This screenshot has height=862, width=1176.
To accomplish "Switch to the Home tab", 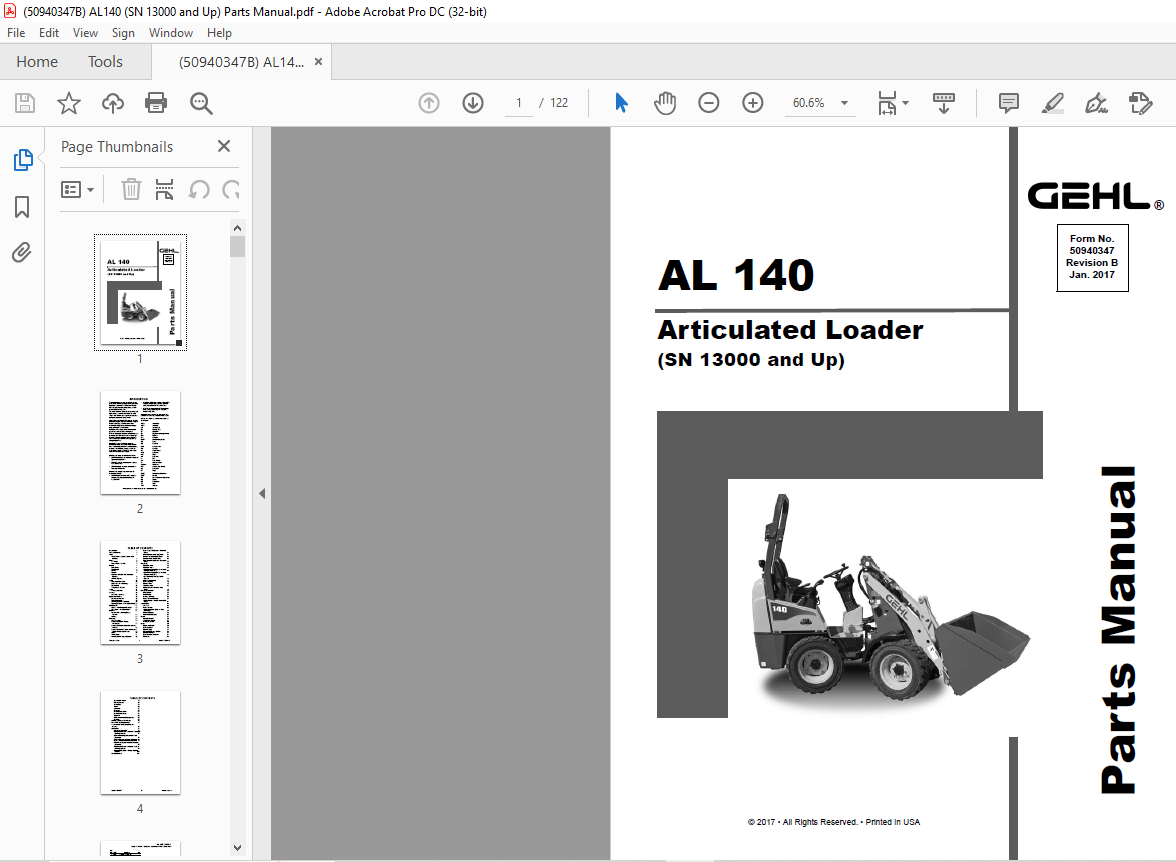I will pyautogui.click(x=37, y=62).
